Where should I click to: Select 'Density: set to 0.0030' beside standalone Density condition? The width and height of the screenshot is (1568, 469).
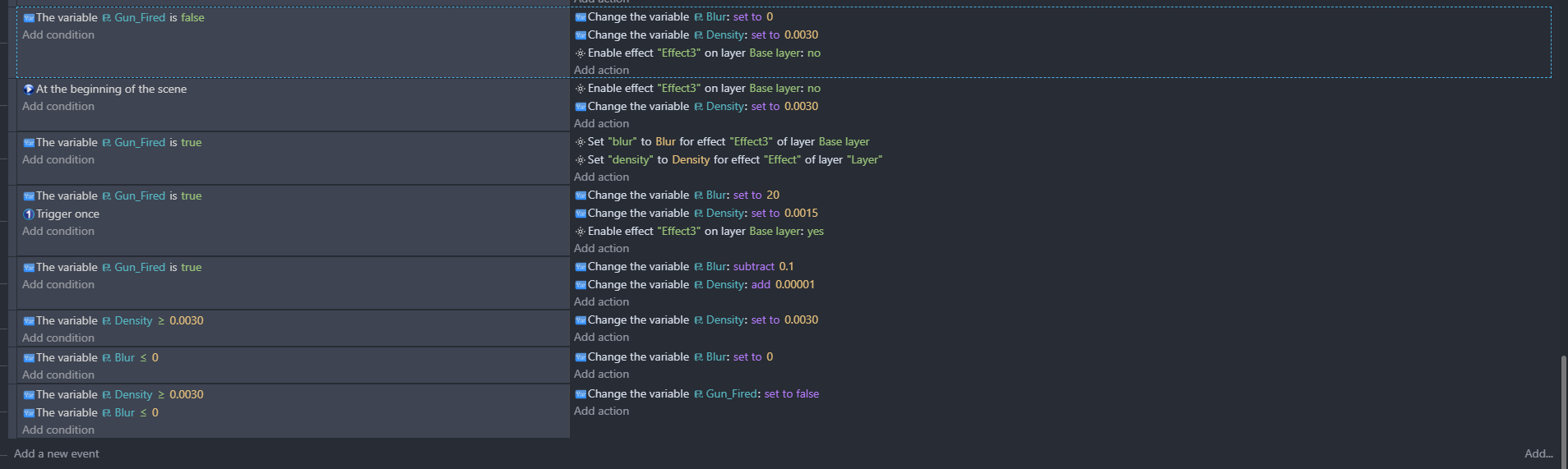pos(696,320)
